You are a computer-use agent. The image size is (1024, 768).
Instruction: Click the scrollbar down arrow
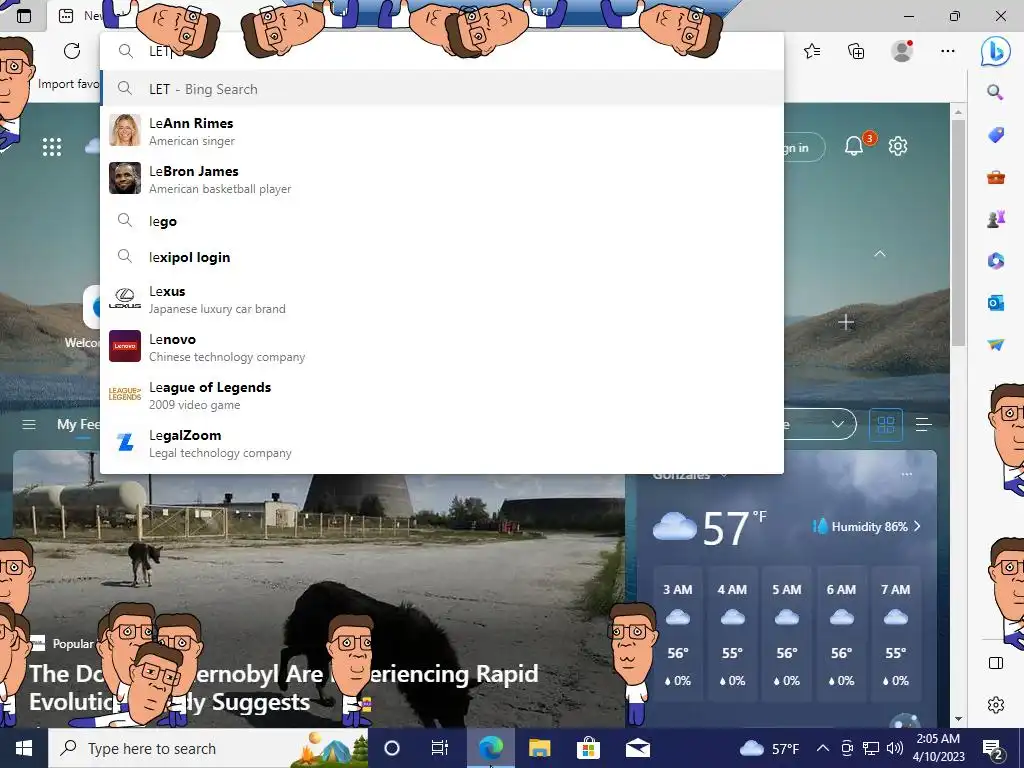click(x=958, y=719)
